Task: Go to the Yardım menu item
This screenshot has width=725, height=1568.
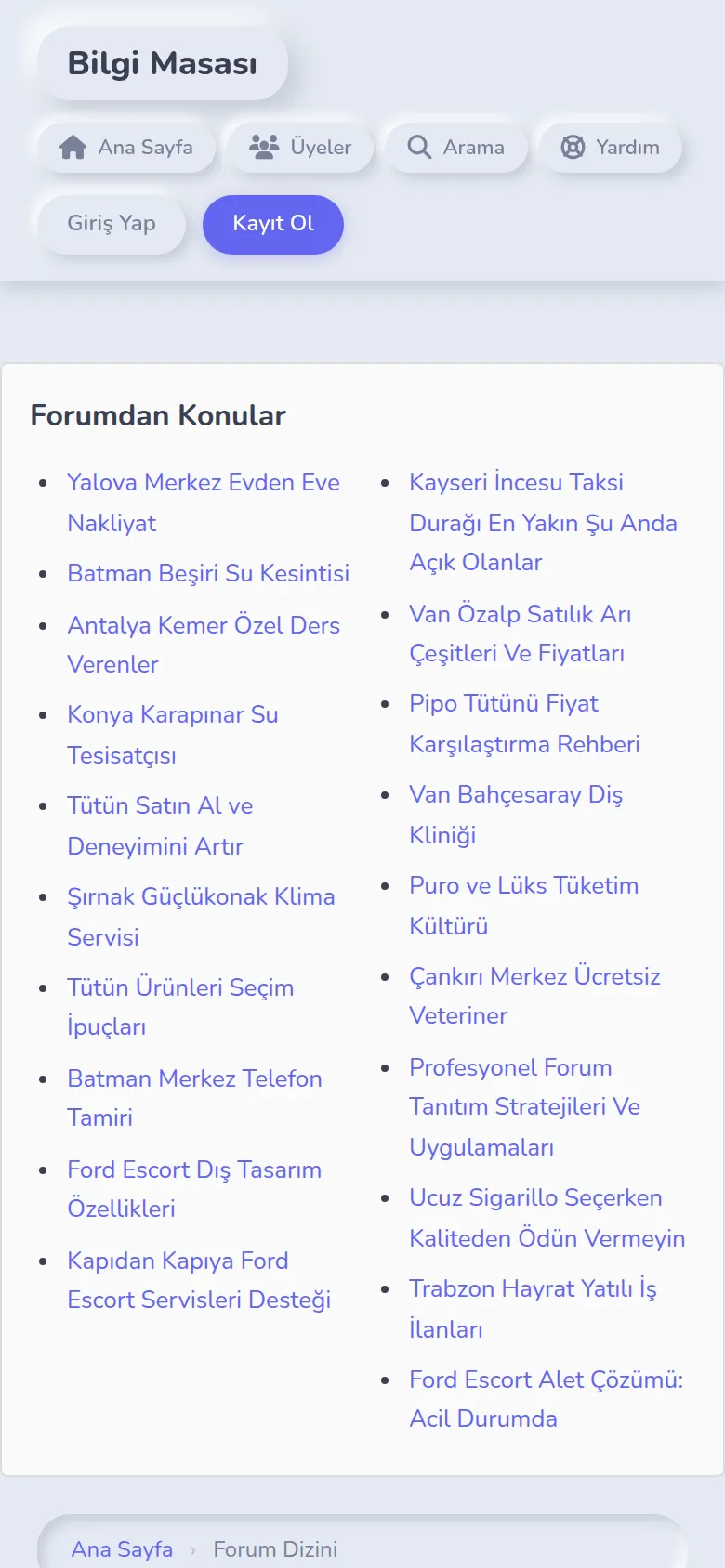Action: click(x=610, y=147)
